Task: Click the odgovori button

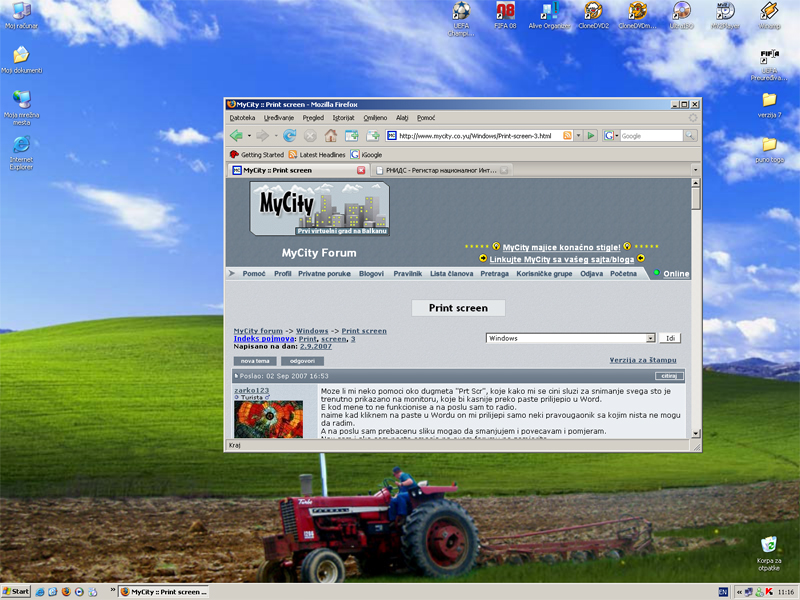Action: [x=302, y=361]
